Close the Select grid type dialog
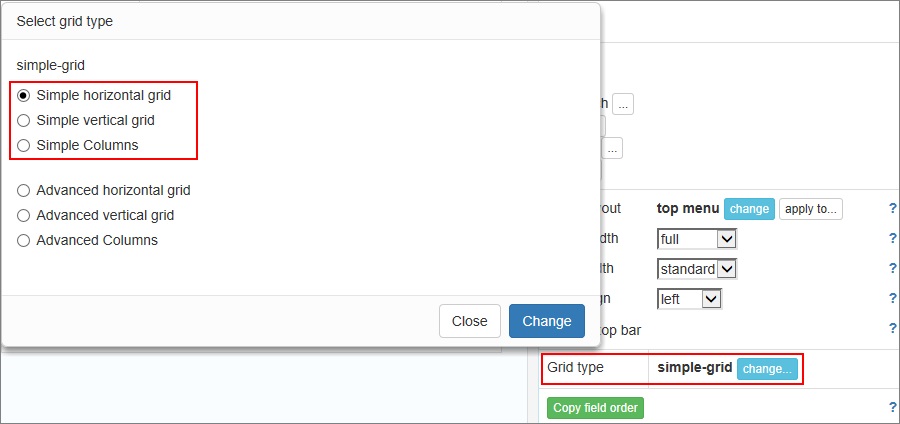 pos(469,321)
